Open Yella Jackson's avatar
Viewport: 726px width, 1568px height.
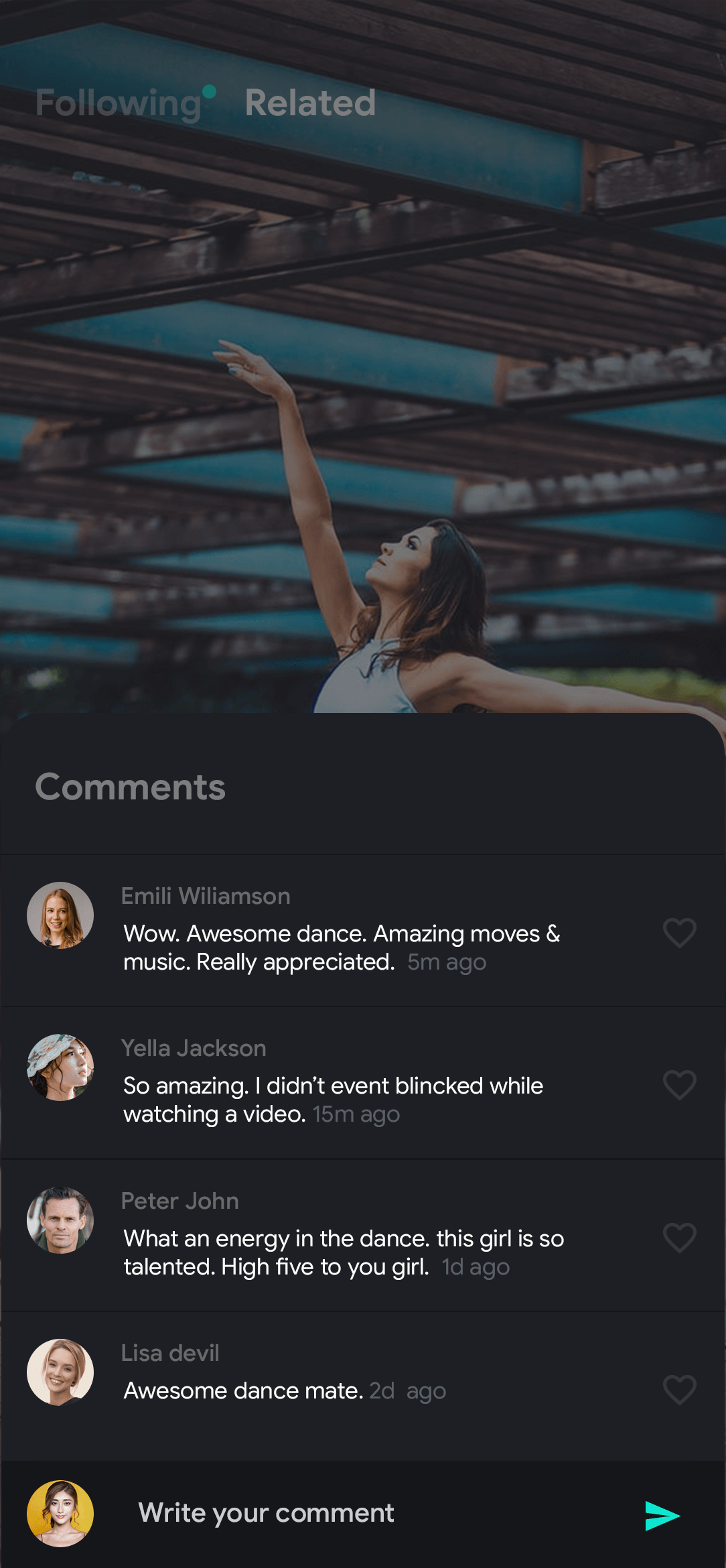pos(60,1067)
